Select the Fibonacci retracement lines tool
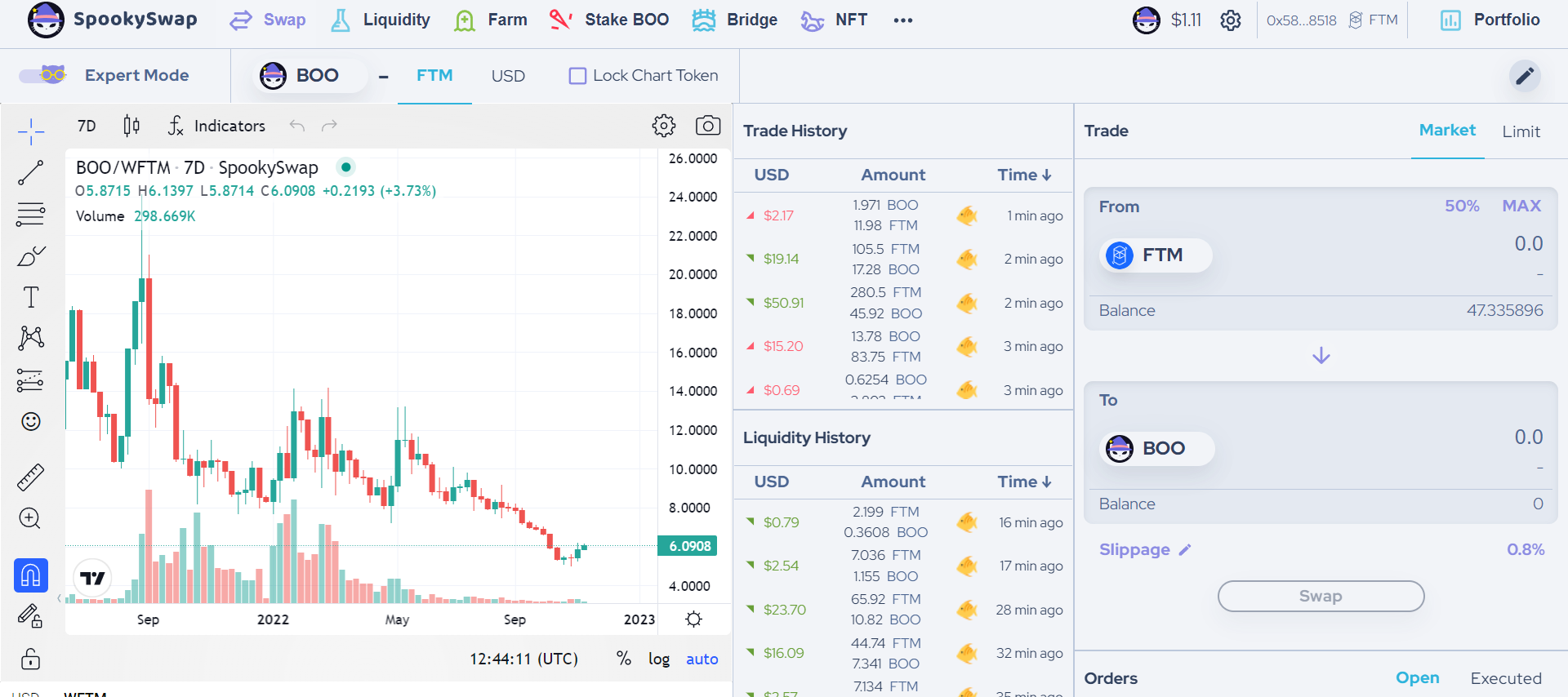Image resolution: width=1568 pixels, height=697 pixels. pos(31,214)
